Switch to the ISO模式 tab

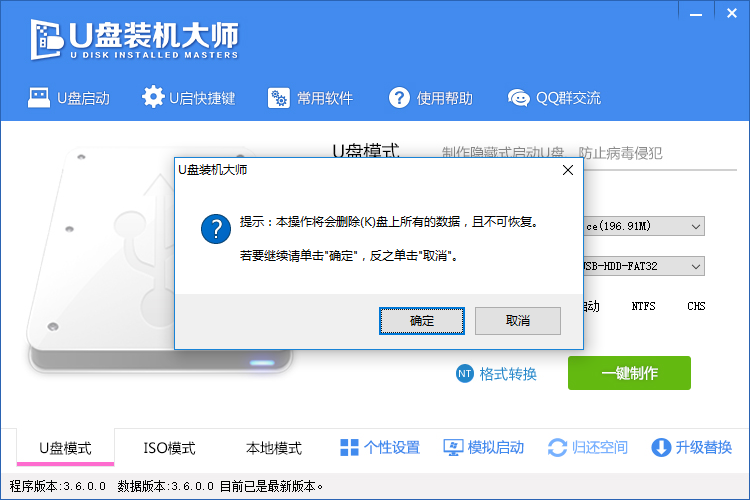coord(169,448)
